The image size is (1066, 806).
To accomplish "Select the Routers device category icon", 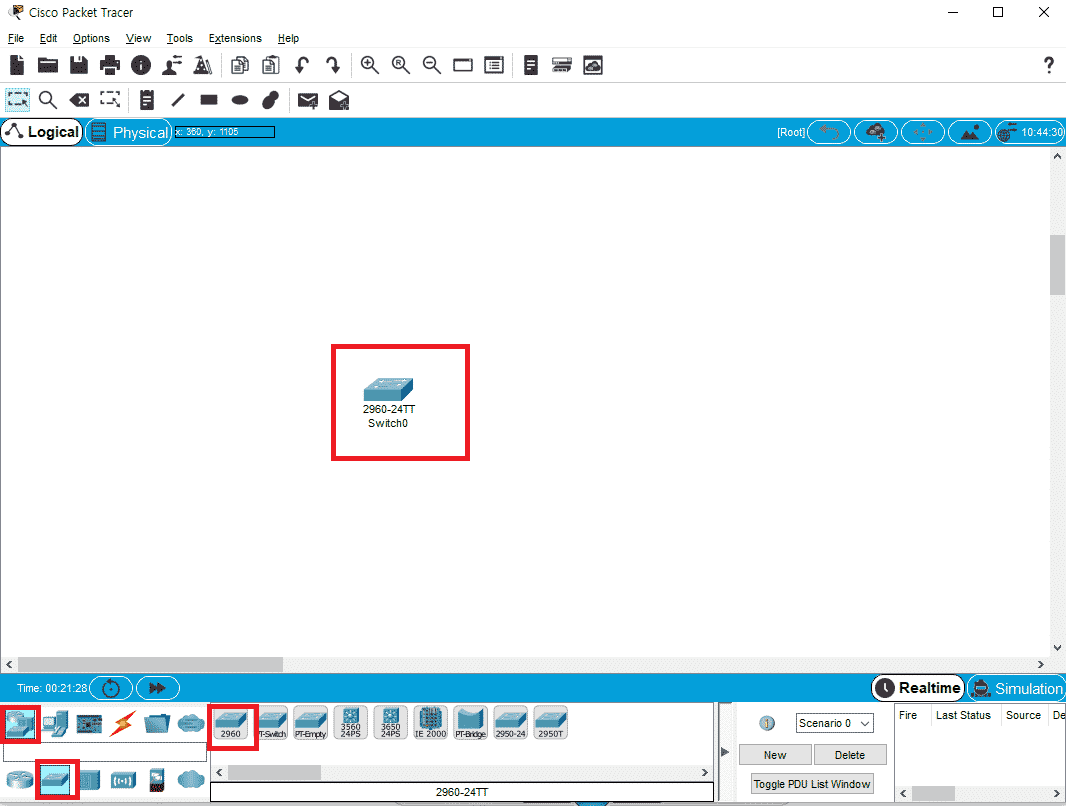I will click(19, 780).
